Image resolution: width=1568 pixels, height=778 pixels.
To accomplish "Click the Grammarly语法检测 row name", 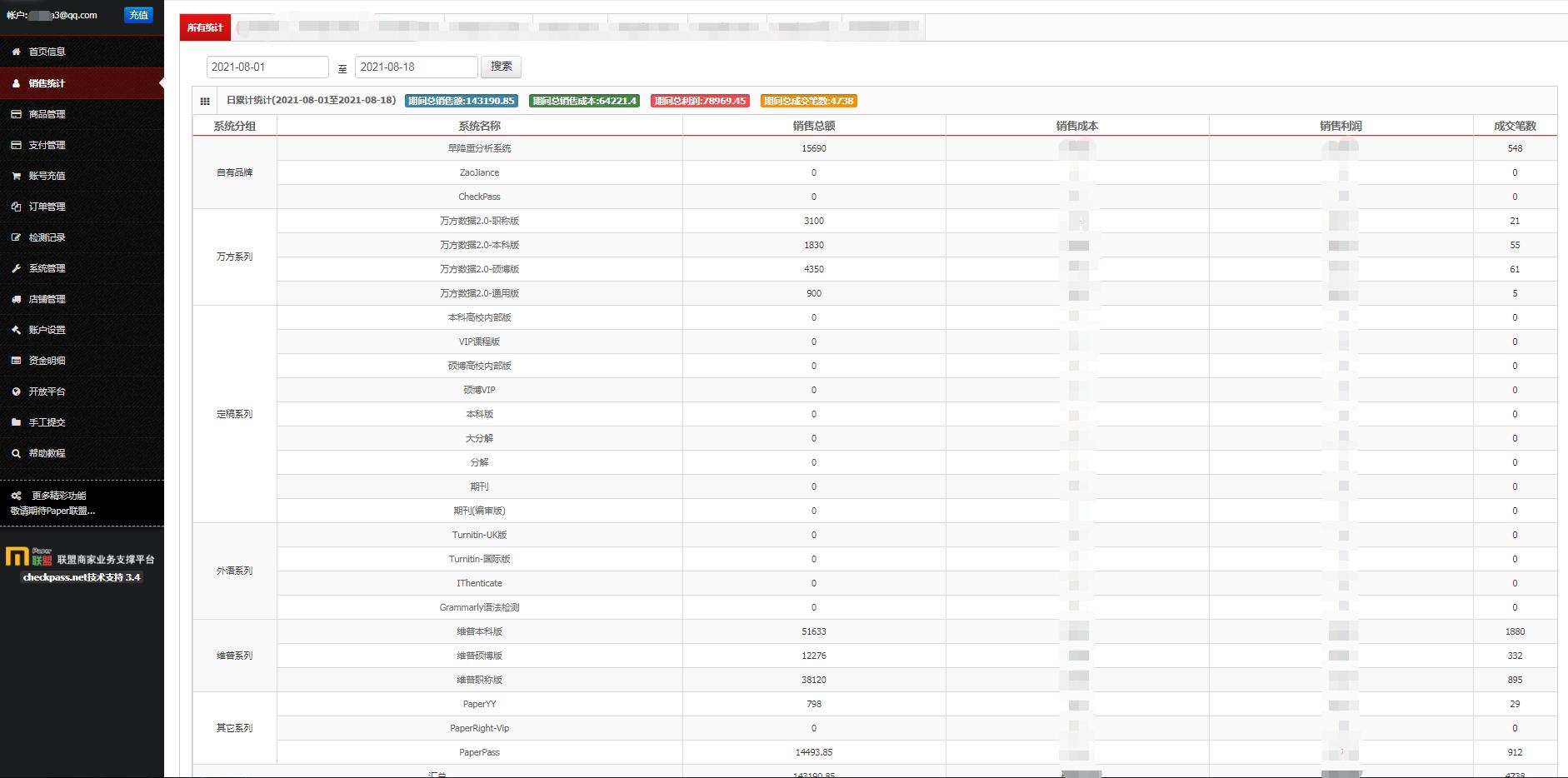I will 480,607.
